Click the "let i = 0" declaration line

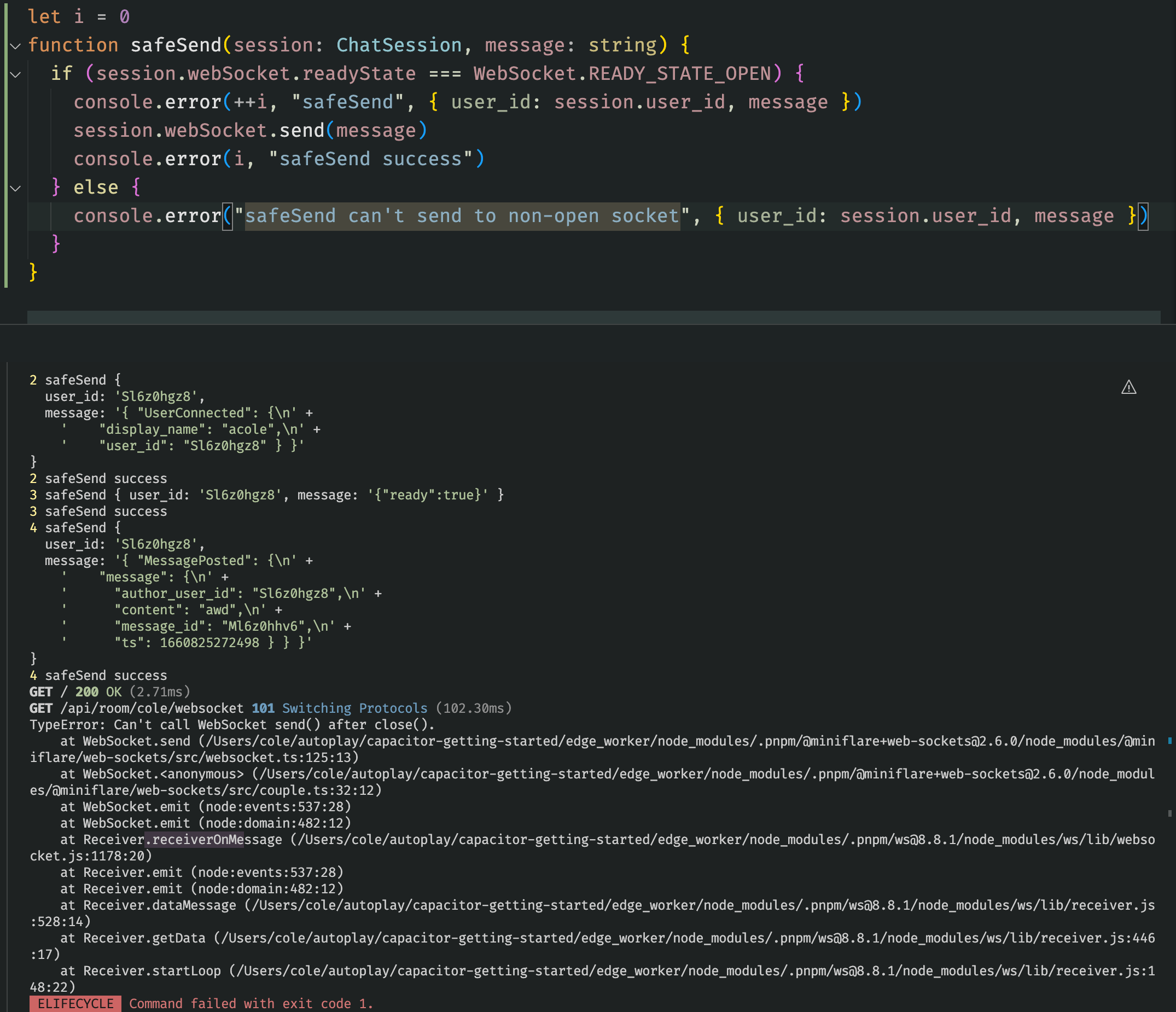coord(79,17)
